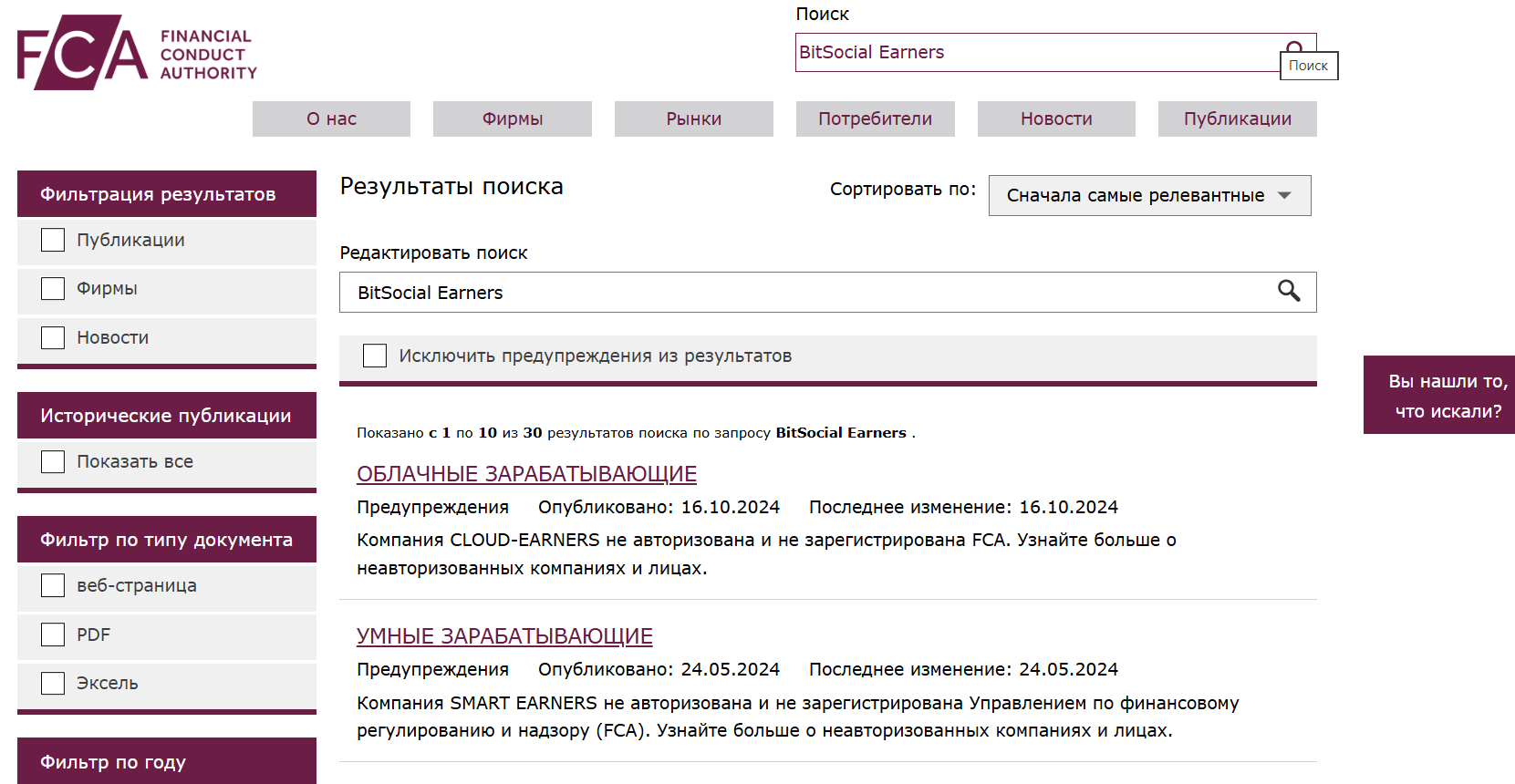Open the Новости navigation menu
The width and height of the screenshot is (1515, 784).
[1056, 119]
